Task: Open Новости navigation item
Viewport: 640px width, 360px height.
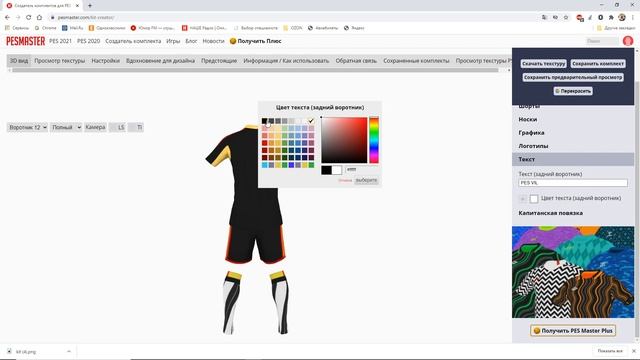Action: pos(213,41)
